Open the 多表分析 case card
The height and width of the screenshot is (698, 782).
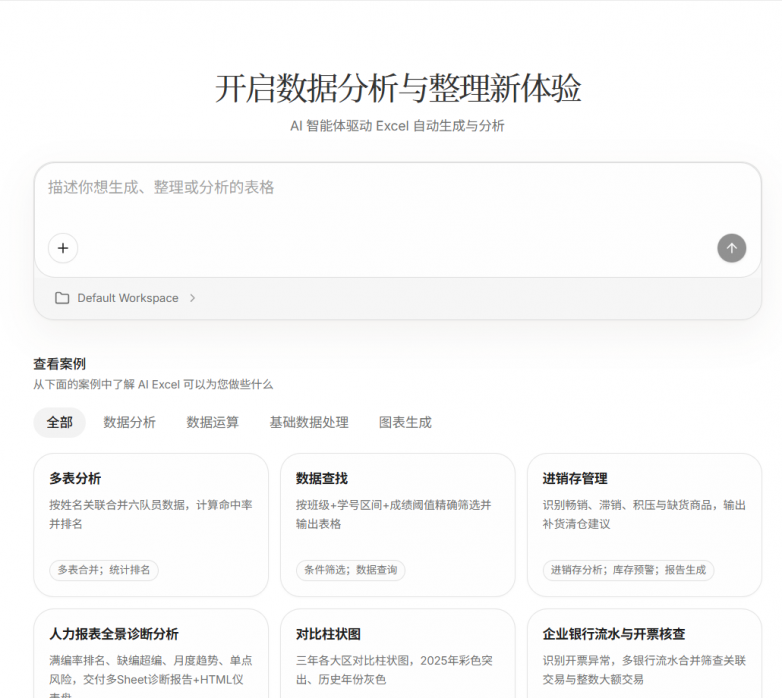tap(151, 525)
